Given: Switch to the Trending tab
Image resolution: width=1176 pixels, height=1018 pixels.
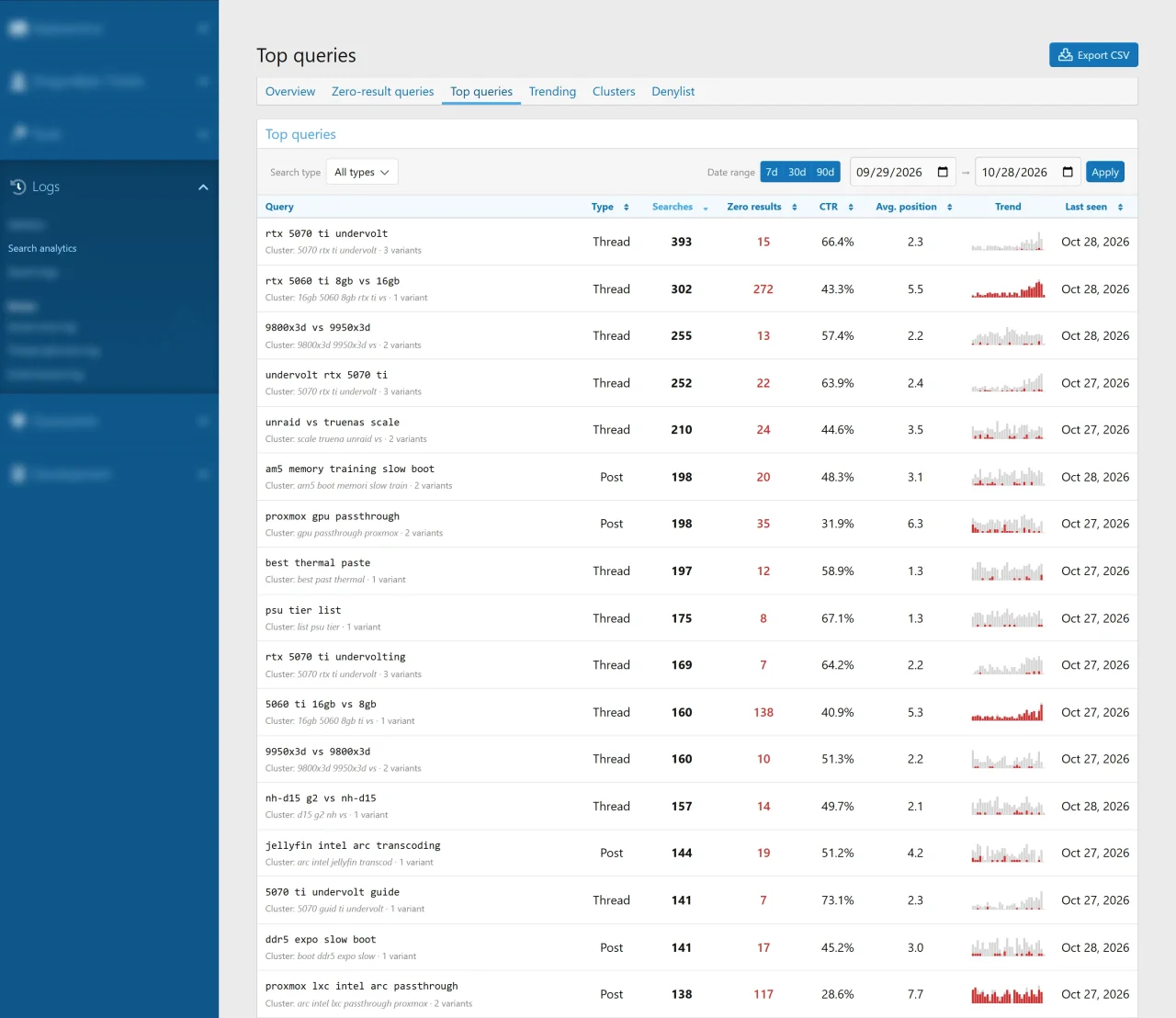Looking at the screenshot, I should point(552,92).
